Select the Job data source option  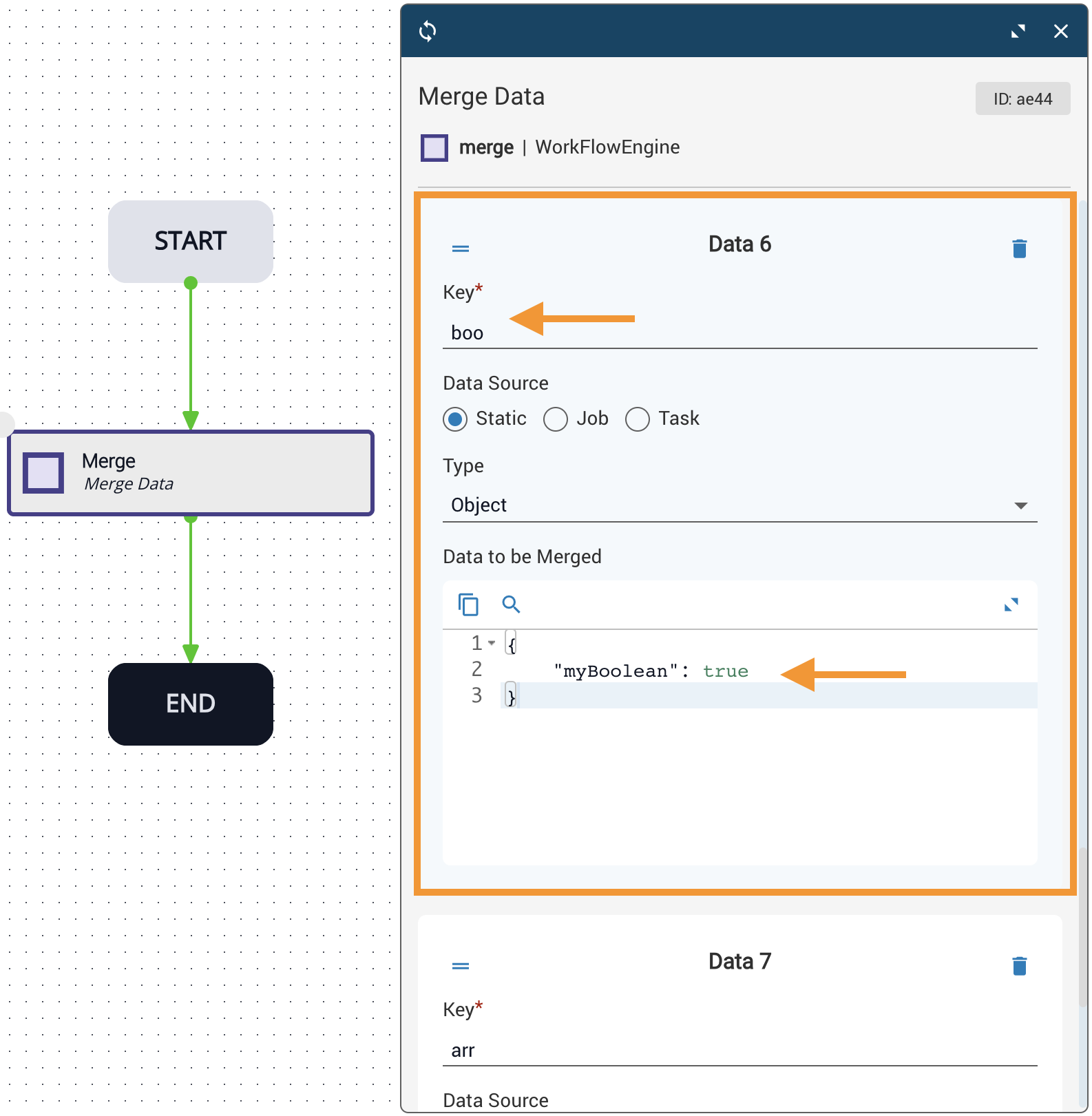pyautogui.click(x=556, y=419)
